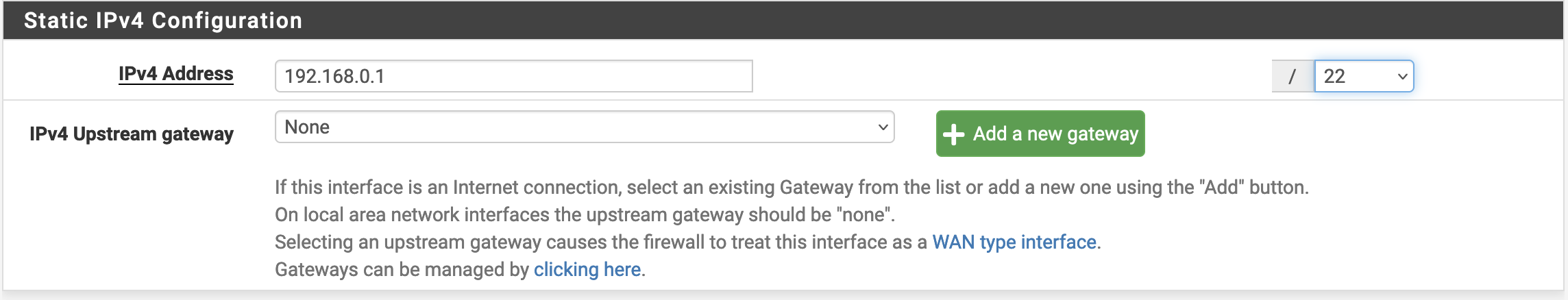Viewport: 1568px width, 300px height.
Task: Click the slash separator before the subnet mask
Action: tap(1293, 76)
